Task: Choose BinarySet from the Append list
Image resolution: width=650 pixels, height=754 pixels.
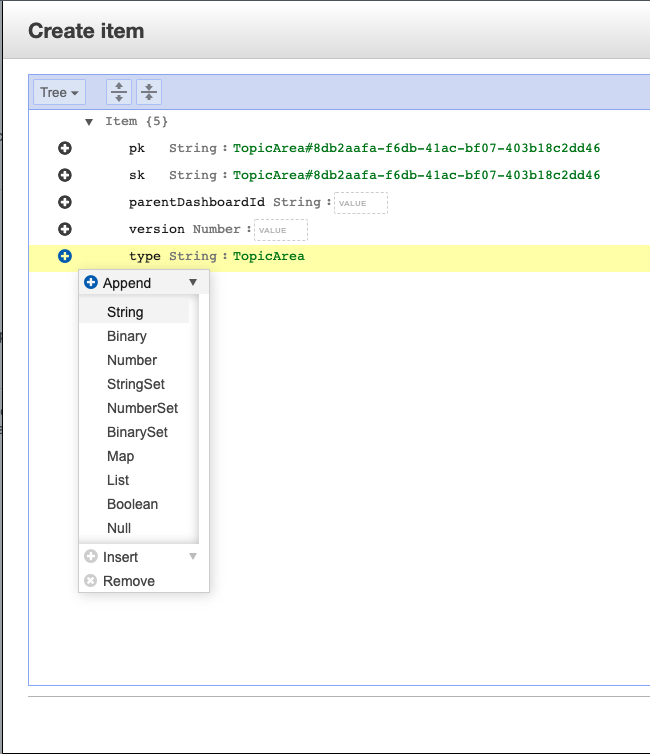Action: point(138,432)
